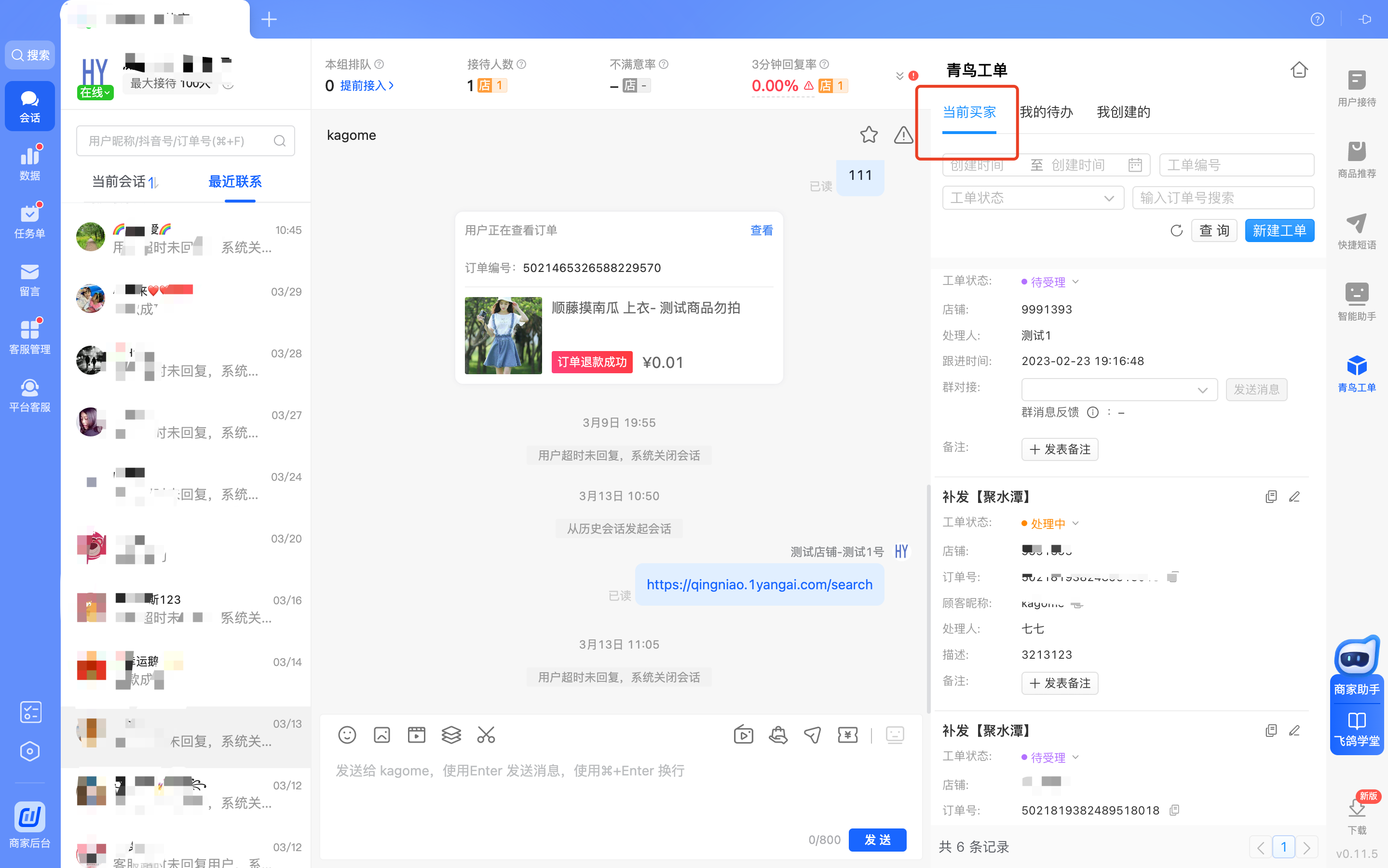Click the yen coupon icon in message toolbar
1388x868 pixels.
847,735
